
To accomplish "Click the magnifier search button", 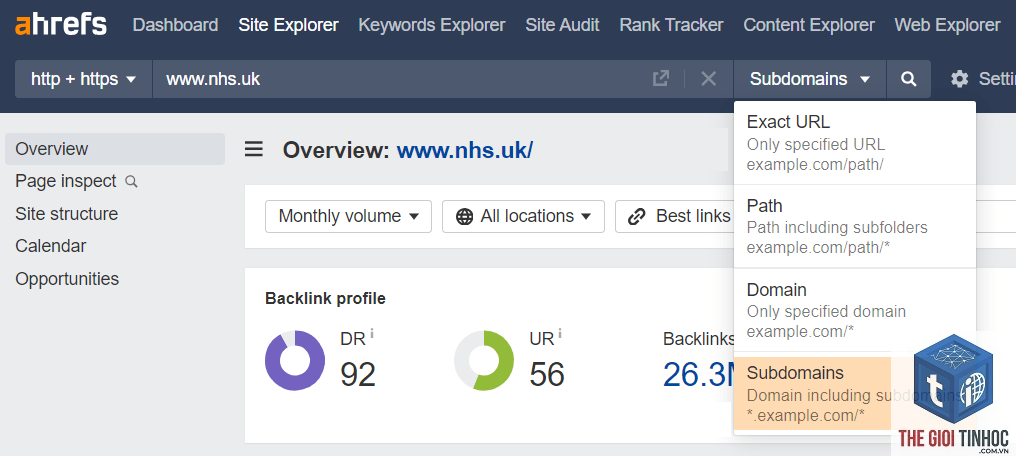I will point(908,79).
